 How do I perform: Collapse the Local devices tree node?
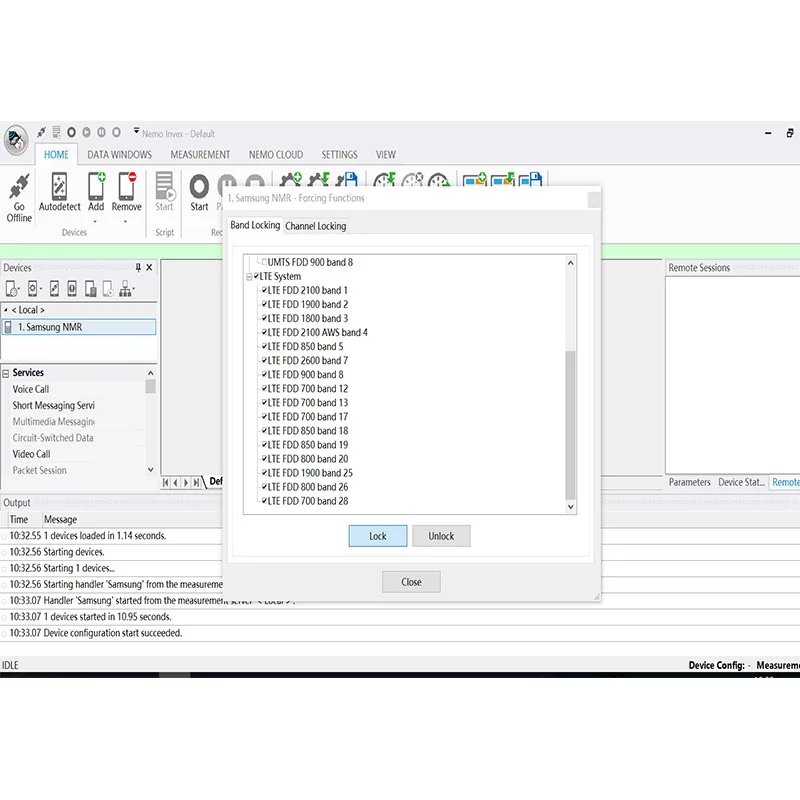(x=6, y=310)
